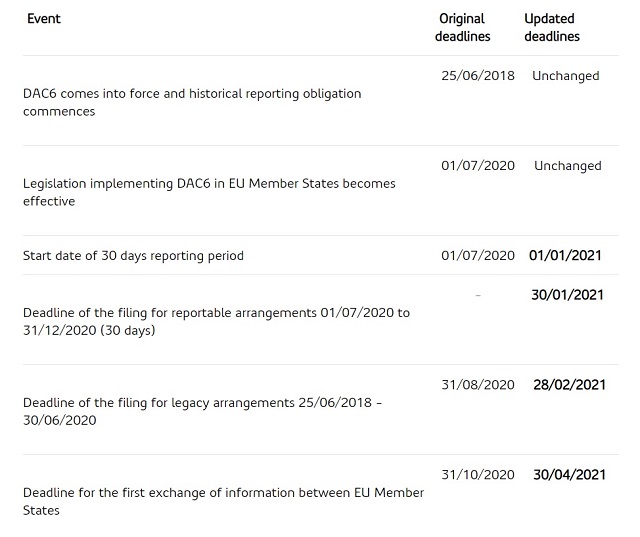Select the DAC6 comes into force event text
The height and width of the screenshot is (537, 640).
pyautogui.click(x=192, y=102)
